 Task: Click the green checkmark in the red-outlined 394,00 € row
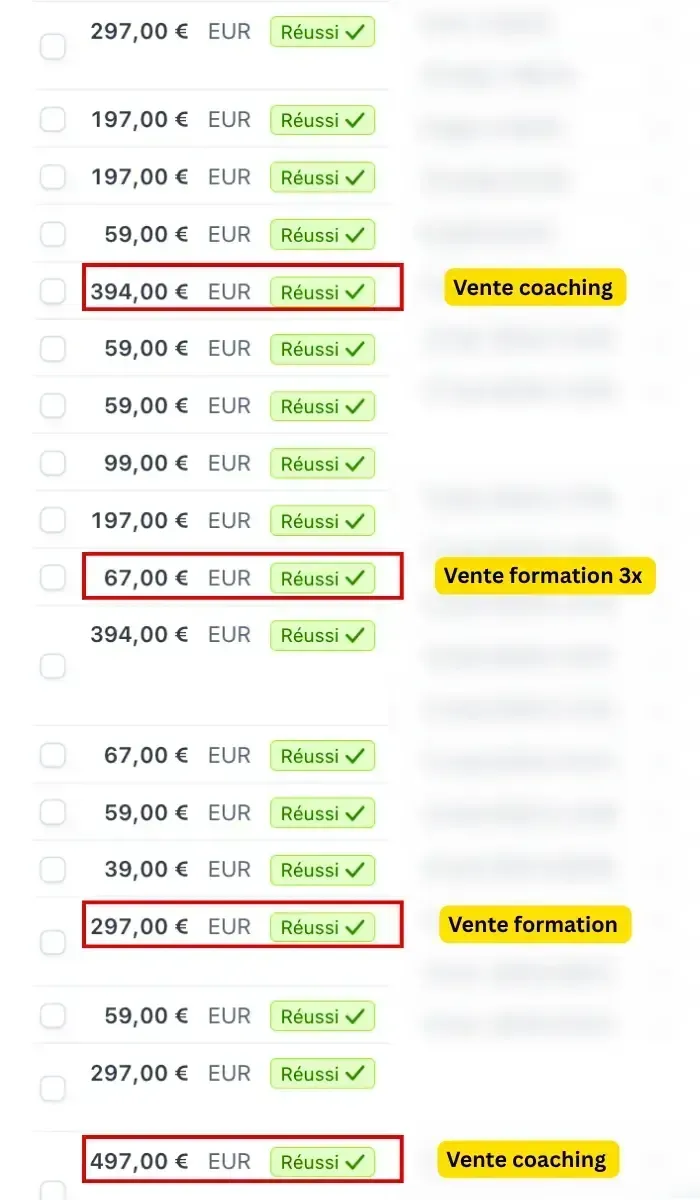[354, 292]
